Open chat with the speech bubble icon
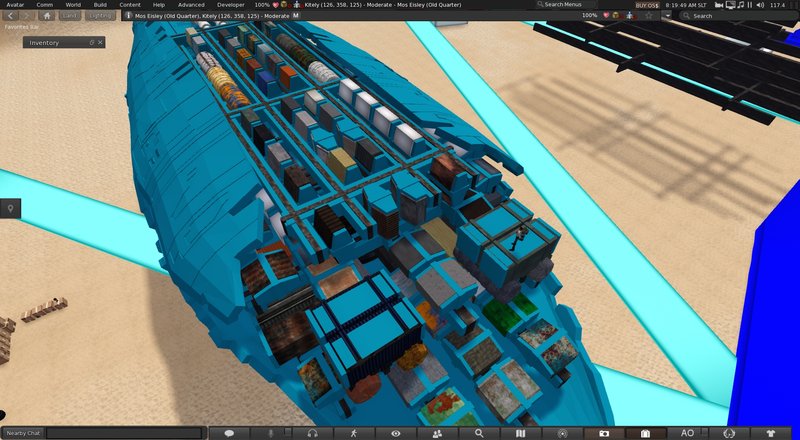Viewport: 800px width, 440px height. pyautogui.click(x=229, y=433)
